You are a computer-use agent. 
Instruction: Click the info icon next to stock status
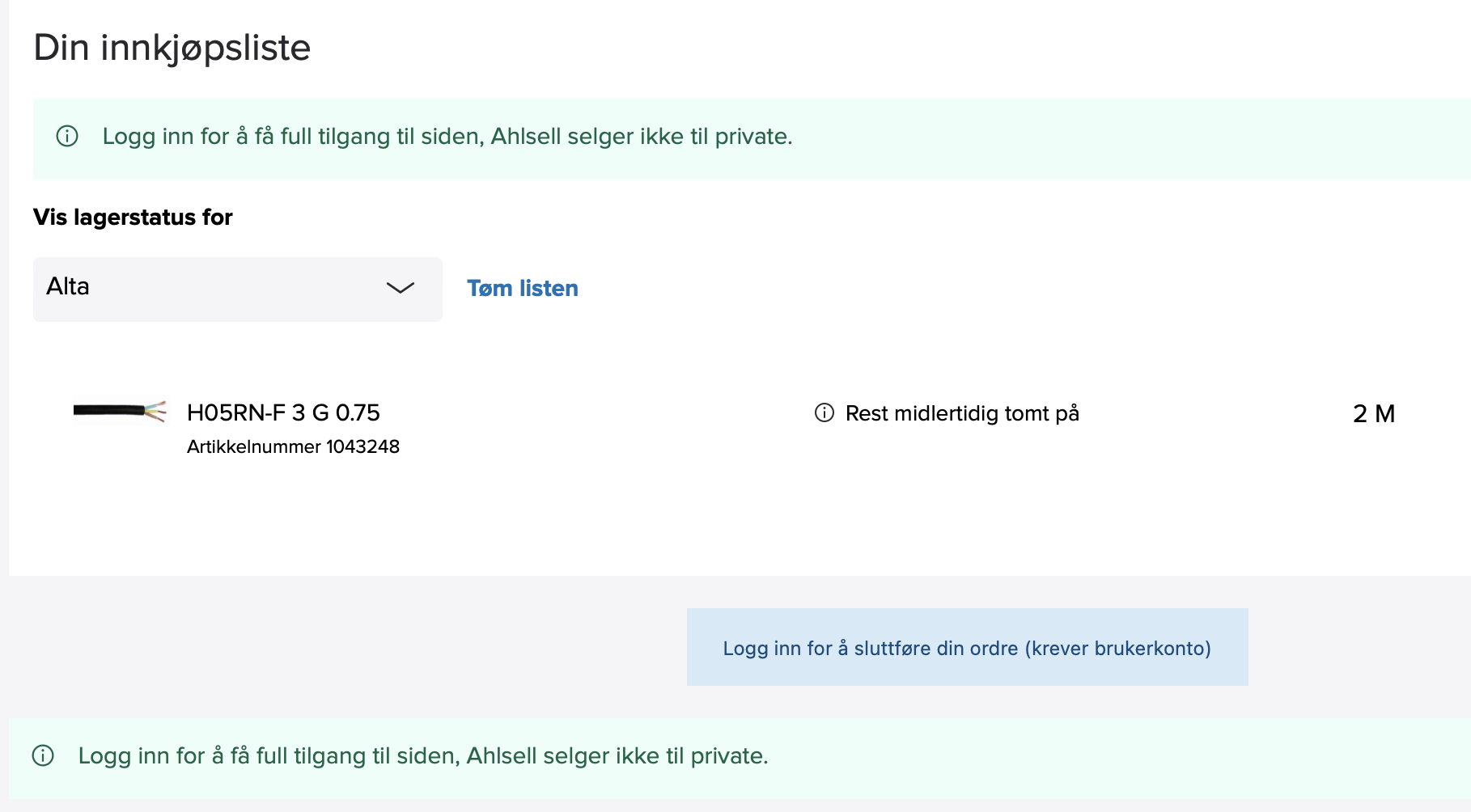[x=824, y=413]
